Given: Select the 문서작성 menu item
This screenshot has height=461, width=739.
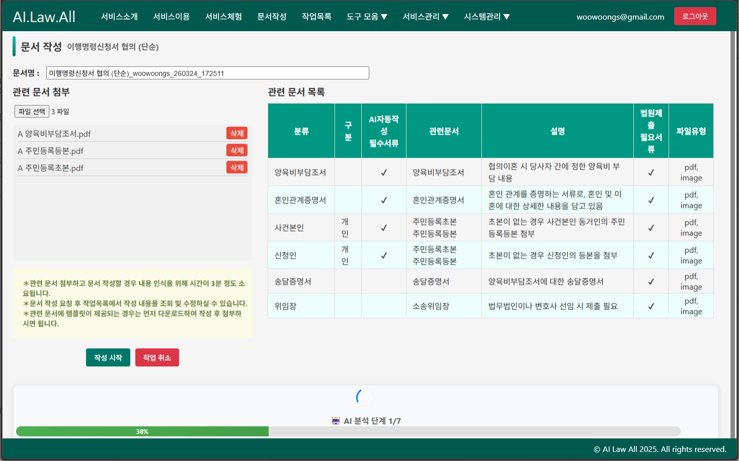Looking at the screenshot, I should coord(272,16).
